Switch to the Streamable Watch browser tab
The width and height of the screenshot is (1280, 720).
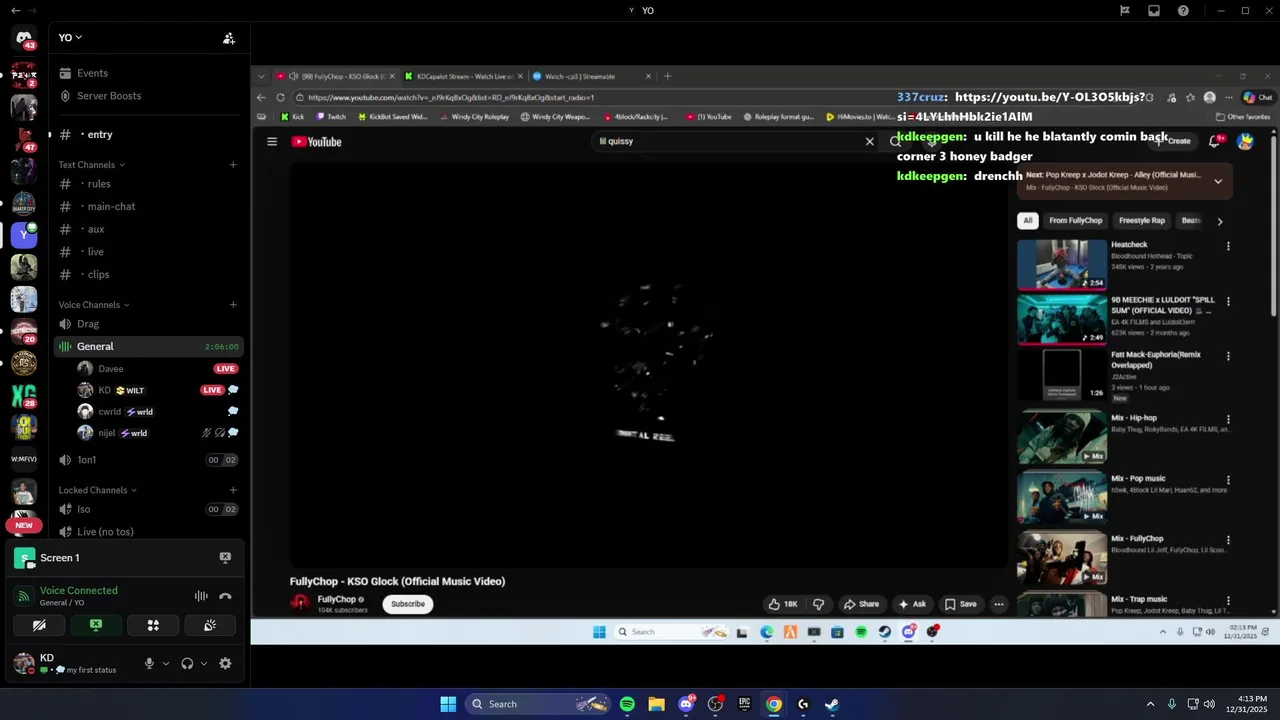[x=590, y=76]
